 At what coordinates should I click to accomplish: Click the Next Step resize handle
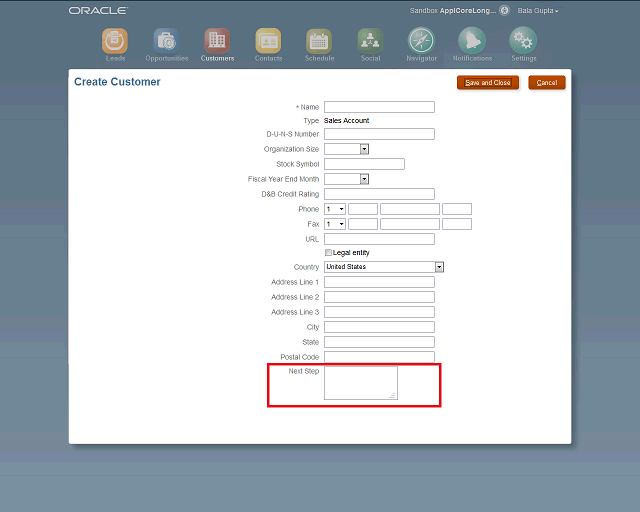click(x=393, y=395)
